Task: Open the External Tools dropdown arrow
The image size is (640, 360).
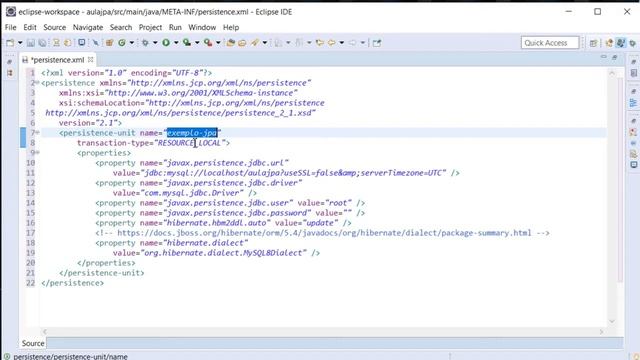Action: pyautogui.click(x=218, y=42)
